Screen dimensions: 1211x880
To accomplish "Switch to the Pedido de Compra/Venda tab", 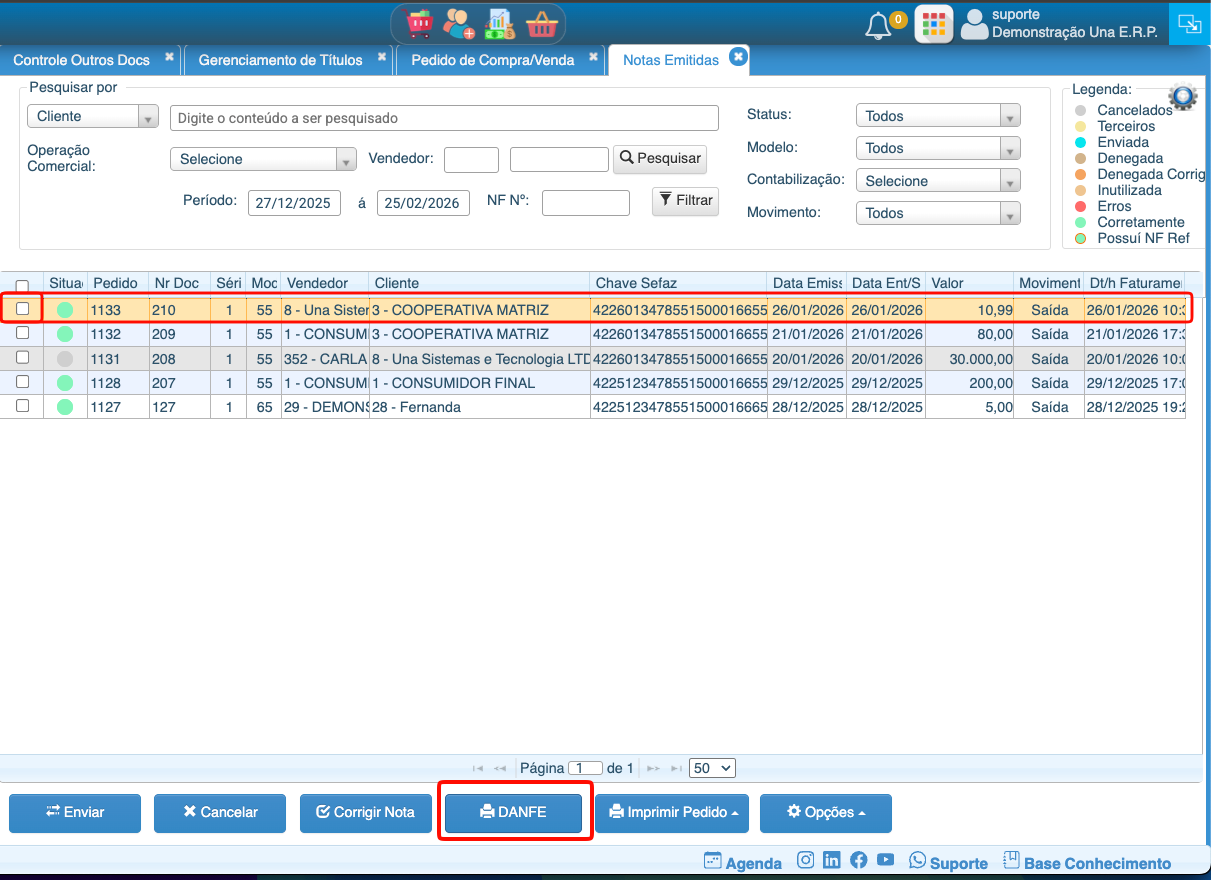I will coord(493,60).
